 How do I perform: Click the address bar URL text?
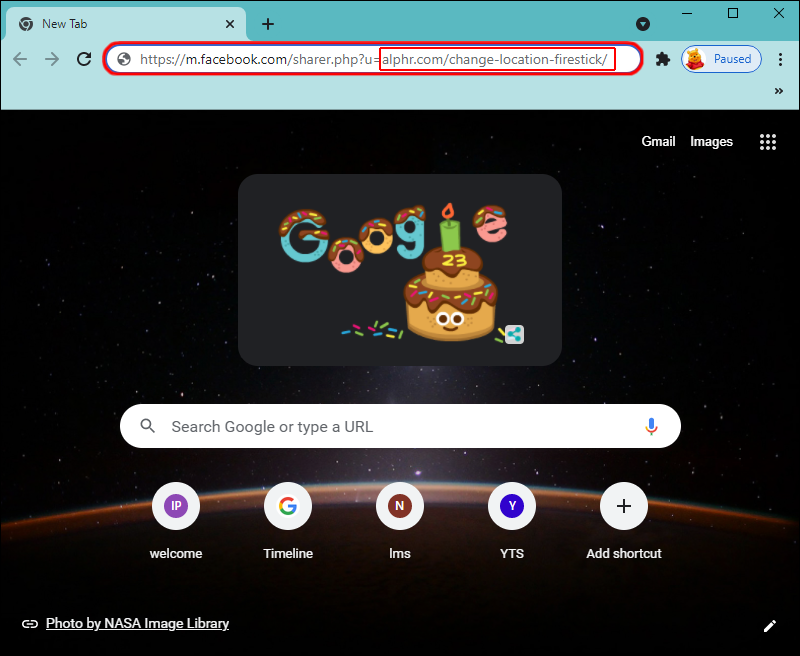[x=373, y=59]
